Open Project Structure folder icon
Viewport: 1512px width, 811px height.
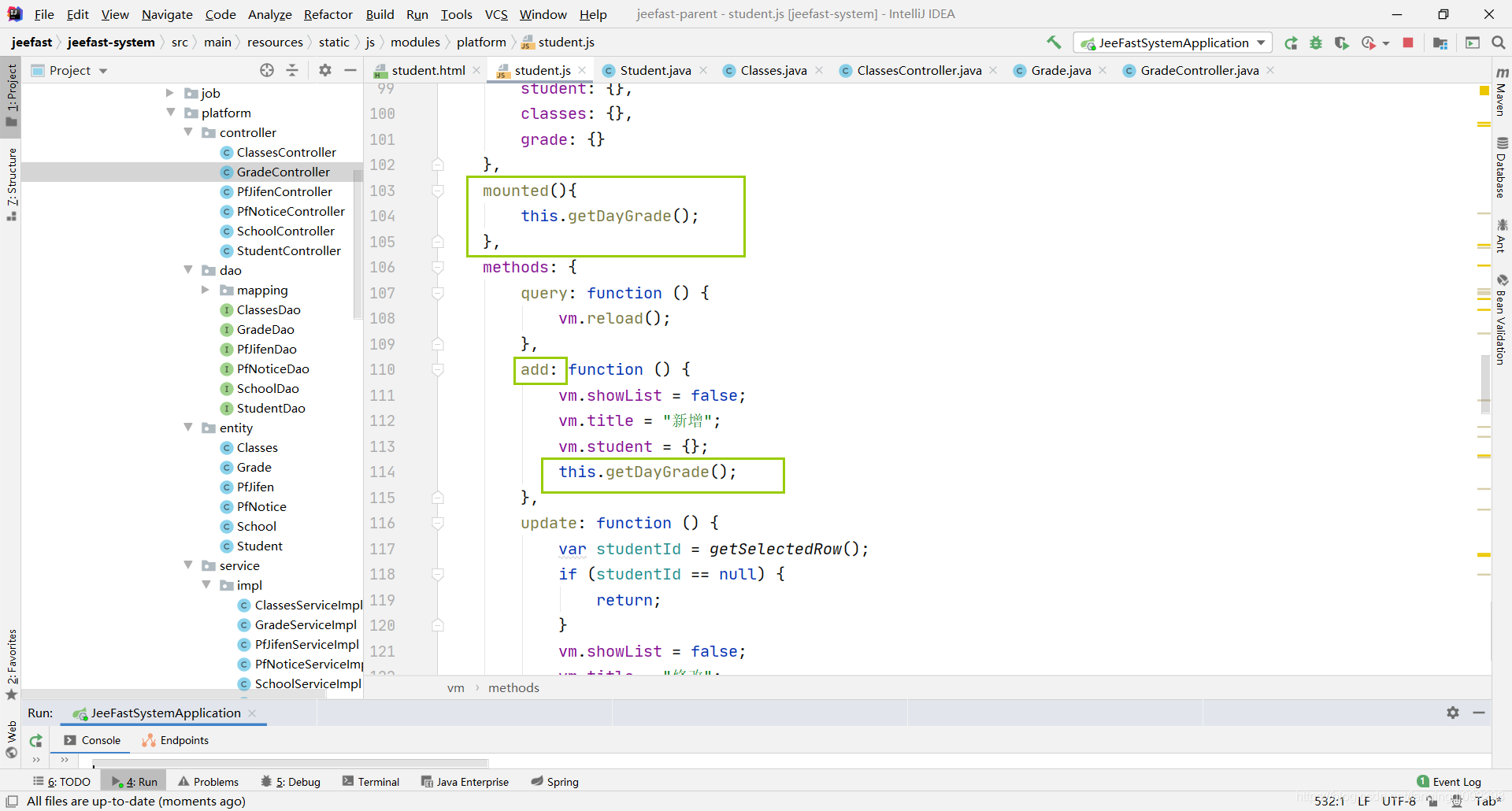click(1440, 43)
